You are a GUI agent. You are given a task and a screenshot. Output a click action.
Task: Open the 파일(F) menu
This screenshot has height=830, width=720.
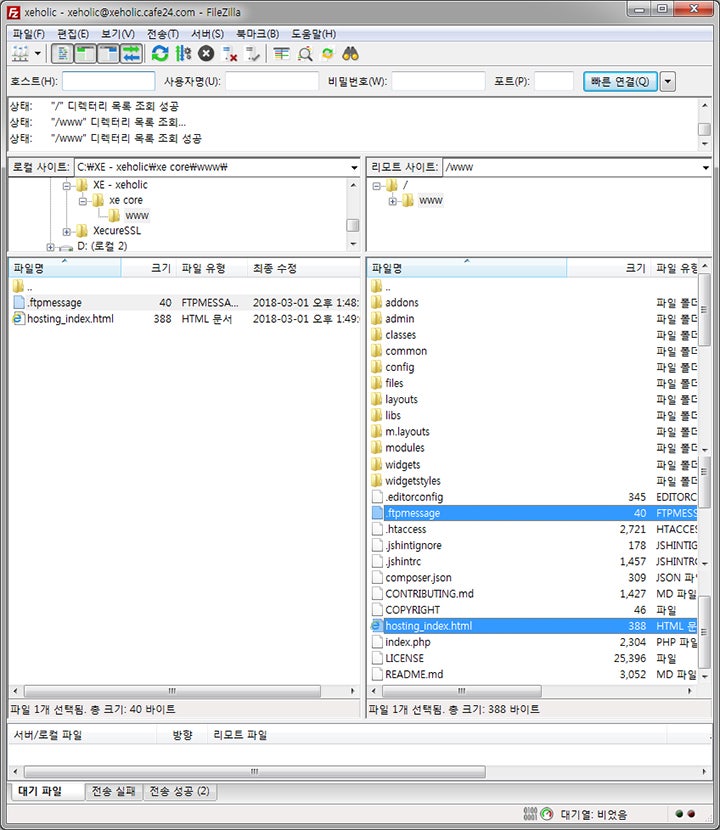[29, 34]
